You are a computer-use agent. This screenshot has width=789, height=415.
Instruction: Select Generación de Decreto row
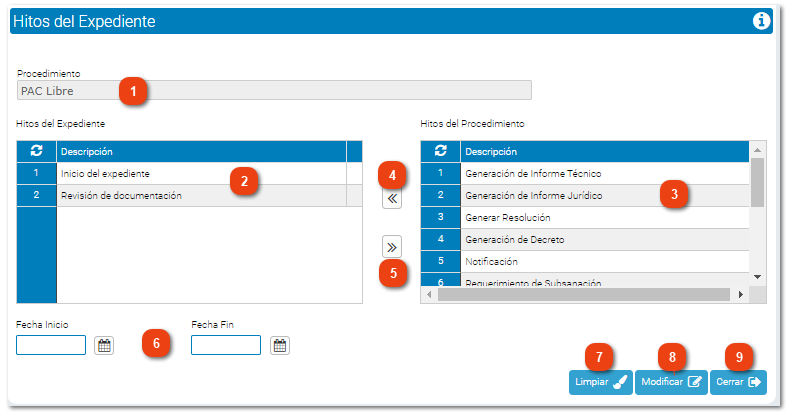coord(585,239)
